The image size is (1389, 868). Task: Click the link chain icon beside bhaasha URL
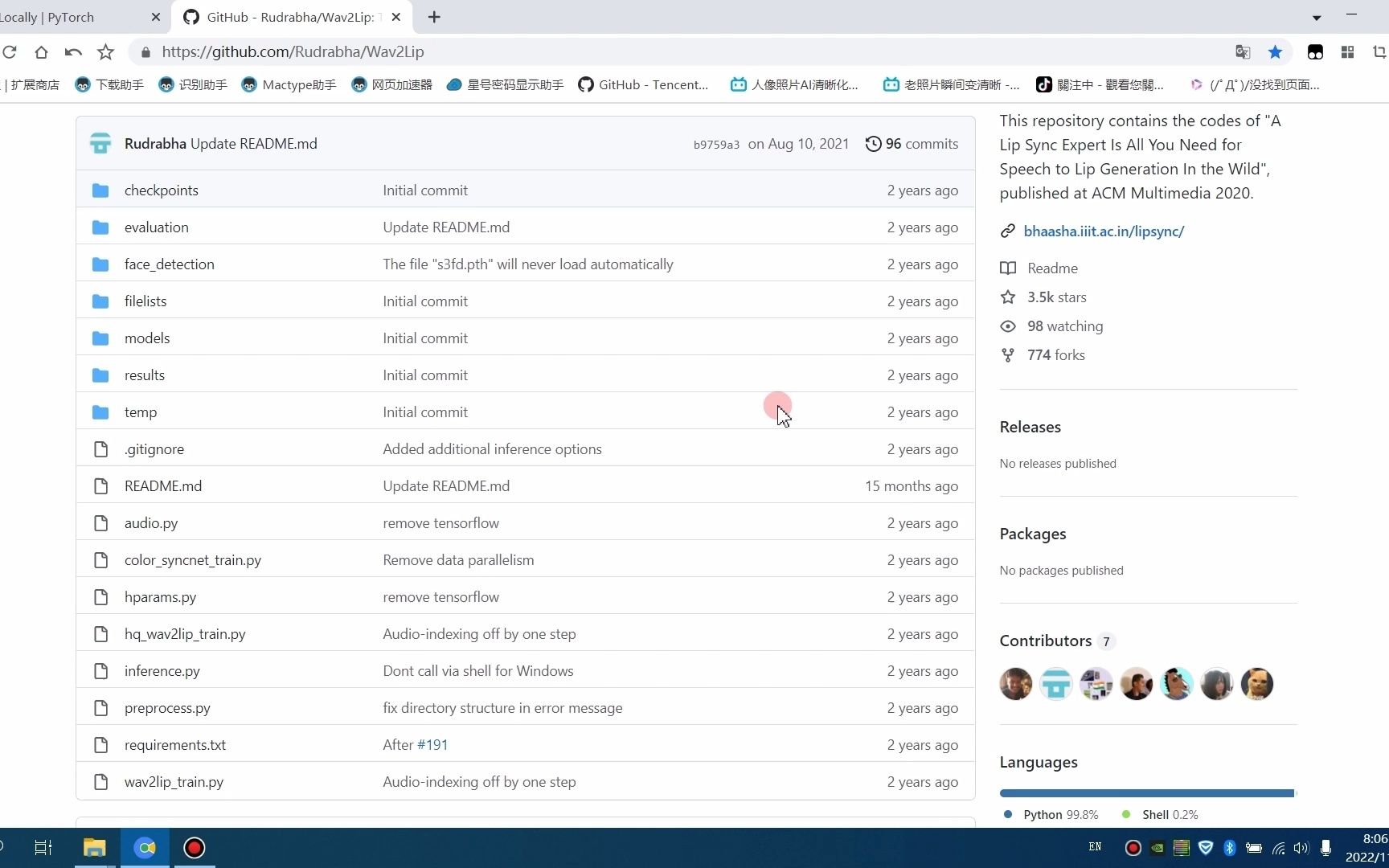tap(1008, 231)
